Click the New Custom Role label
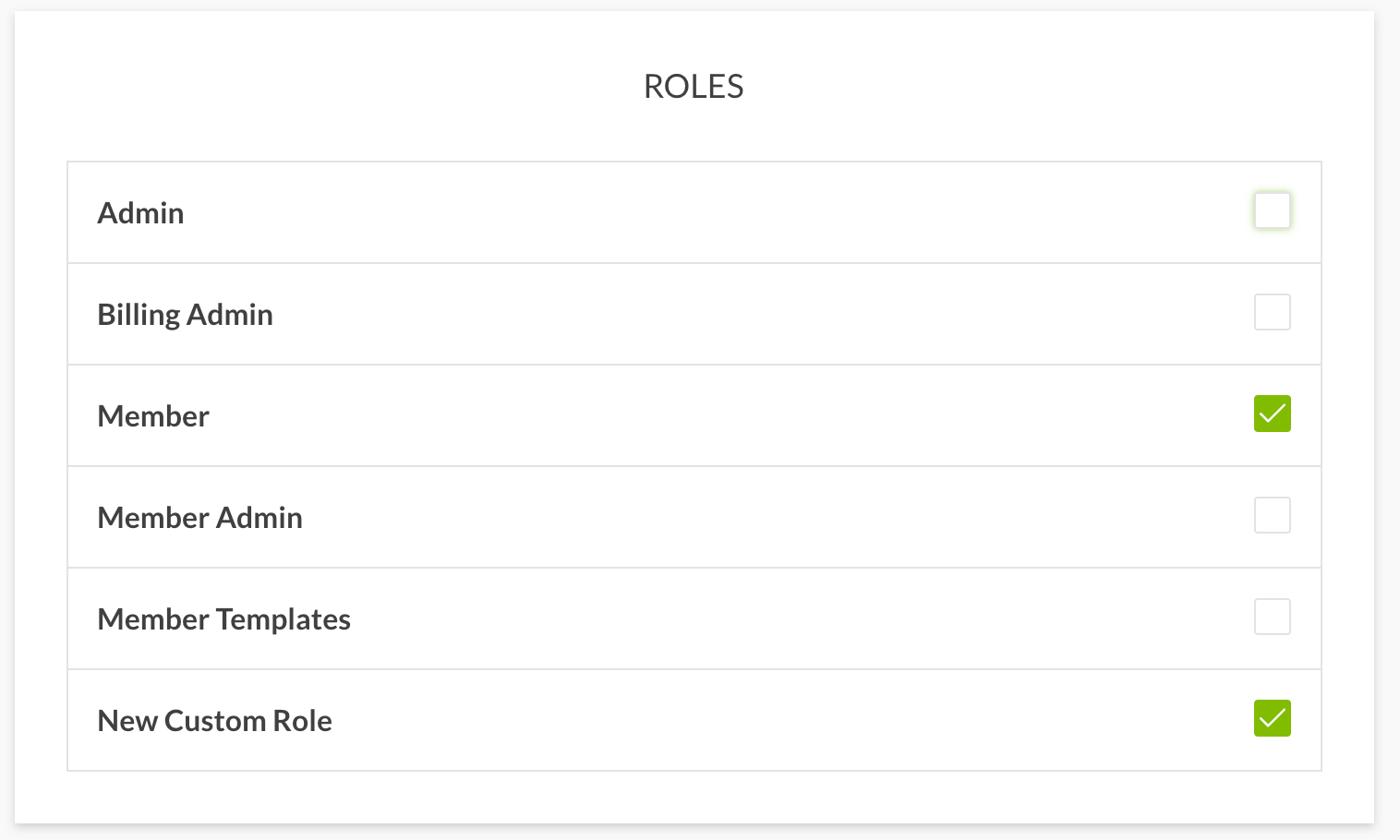The height and width of the screenshot is (840, 1400). point(214,721)
